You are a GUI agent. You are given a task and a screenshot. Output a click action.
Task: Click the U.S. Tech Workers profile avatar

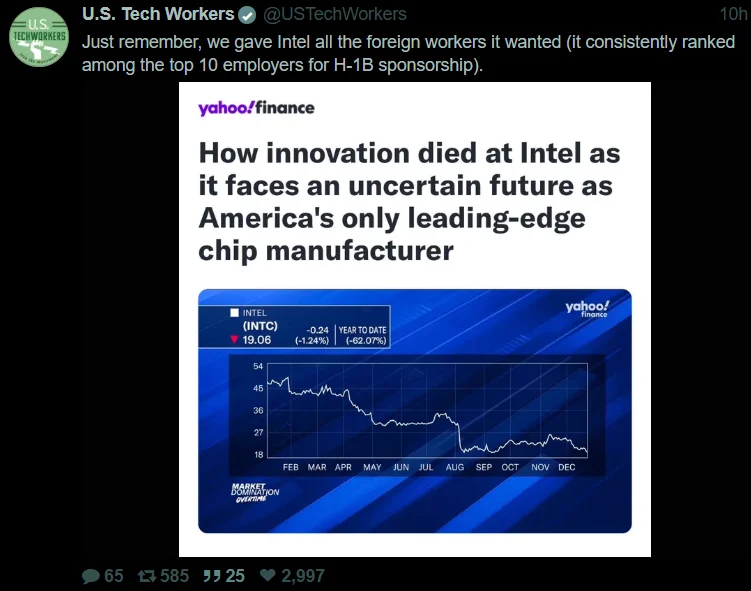pyautogui.click(x=38, y=39)
